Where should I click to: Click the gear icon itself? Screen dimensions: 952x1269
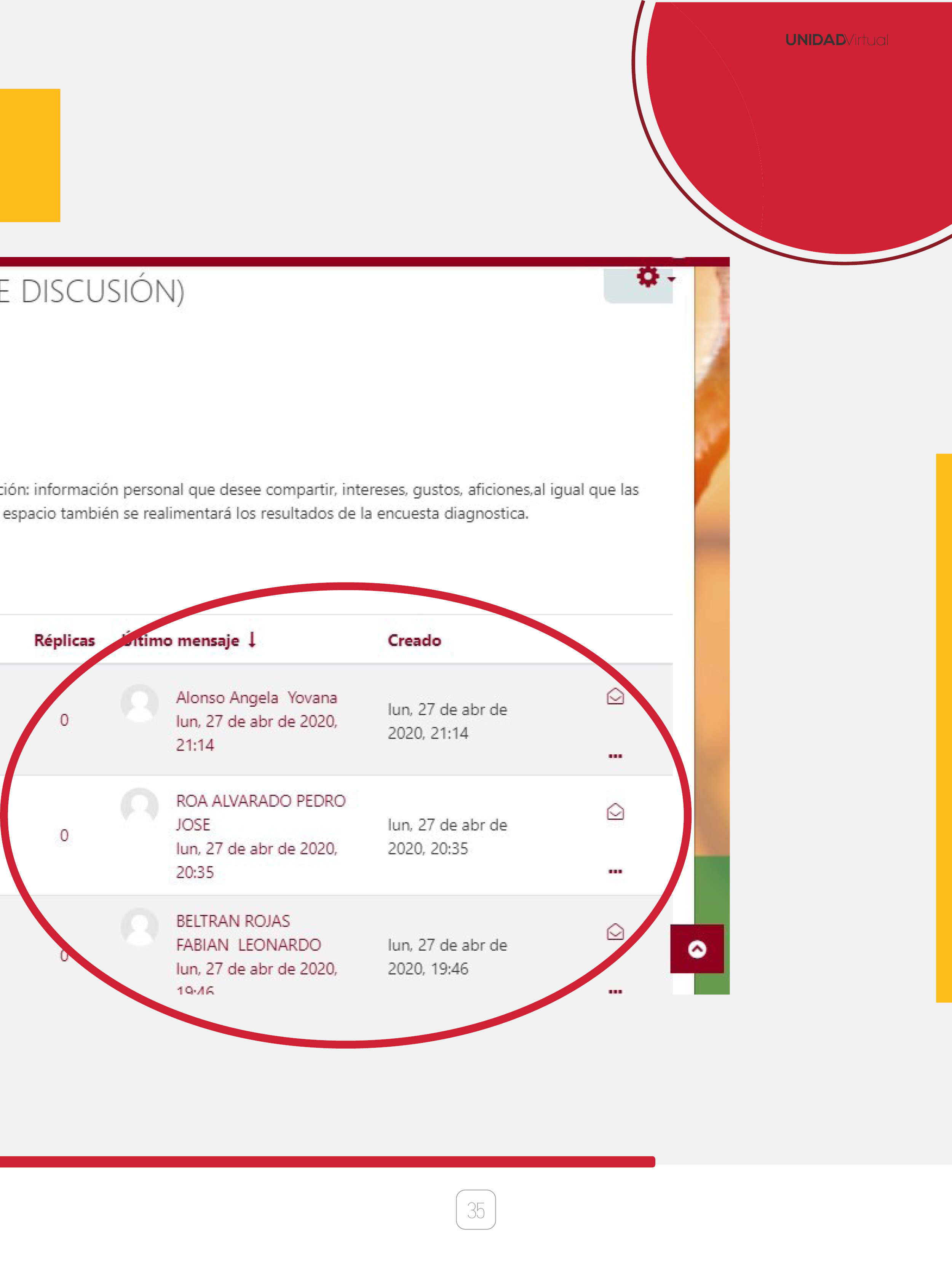[648, 277]
